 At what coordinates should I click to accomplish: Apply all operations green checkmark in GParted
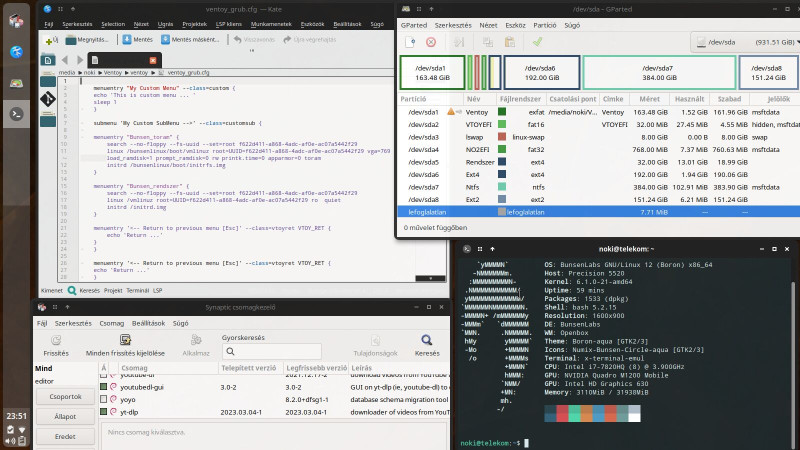click(537, 42)
